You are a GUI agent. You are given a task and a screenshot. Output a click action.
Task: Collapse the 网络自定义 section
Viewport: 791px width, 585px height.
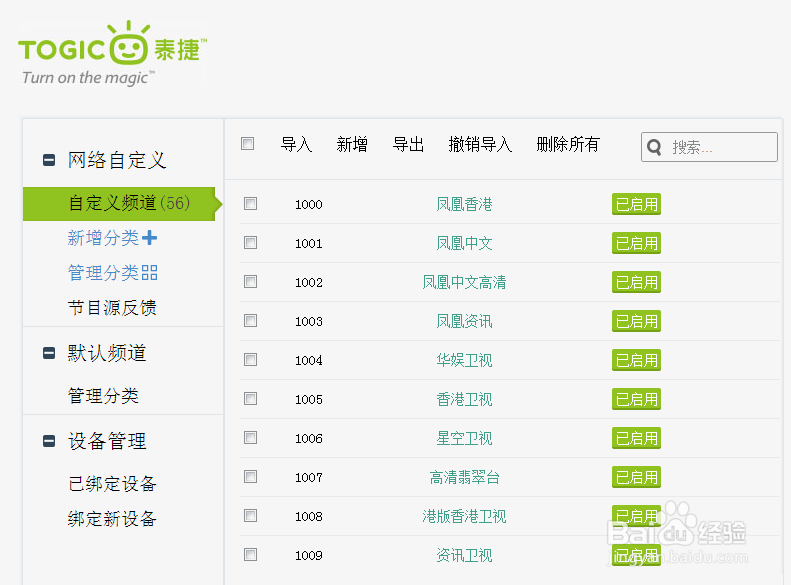tap(49, 160)
